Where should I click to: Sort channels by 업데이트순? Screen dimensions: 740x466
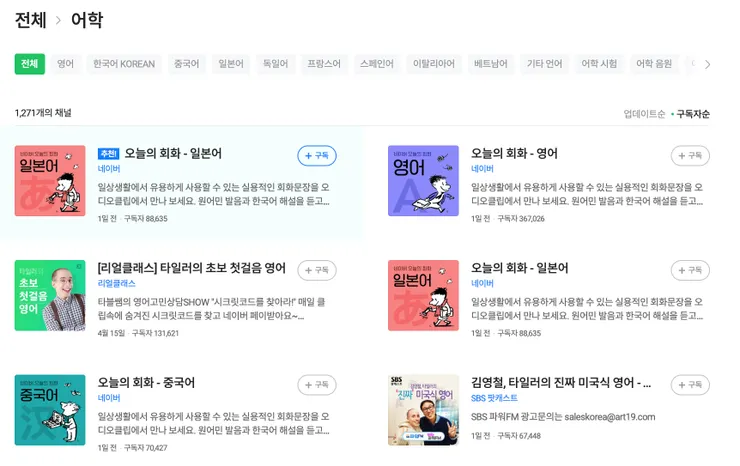pos(644,114)
